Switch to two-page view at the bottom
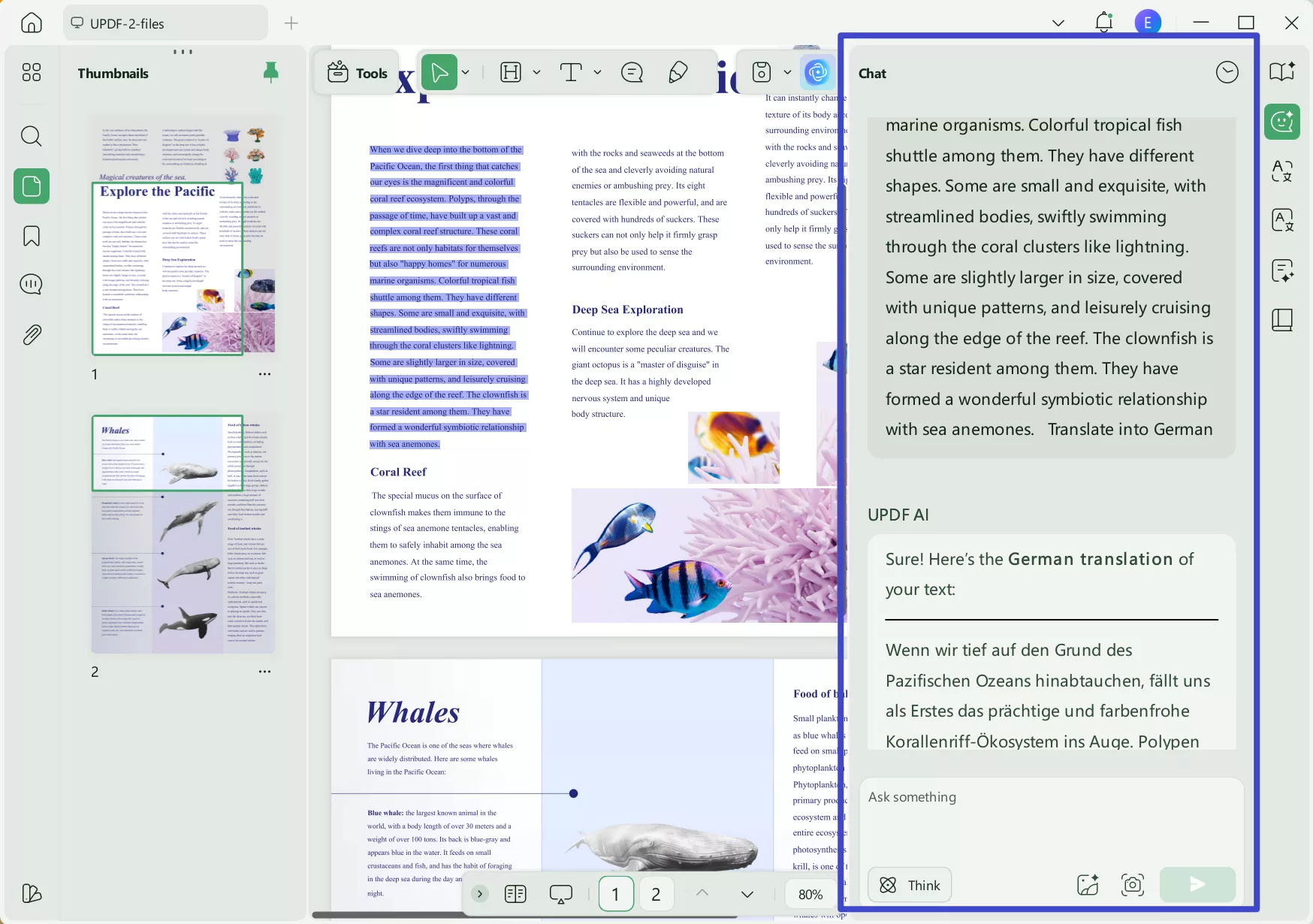The height and width of the screenshot is (924, 1313). click(515, 894)
